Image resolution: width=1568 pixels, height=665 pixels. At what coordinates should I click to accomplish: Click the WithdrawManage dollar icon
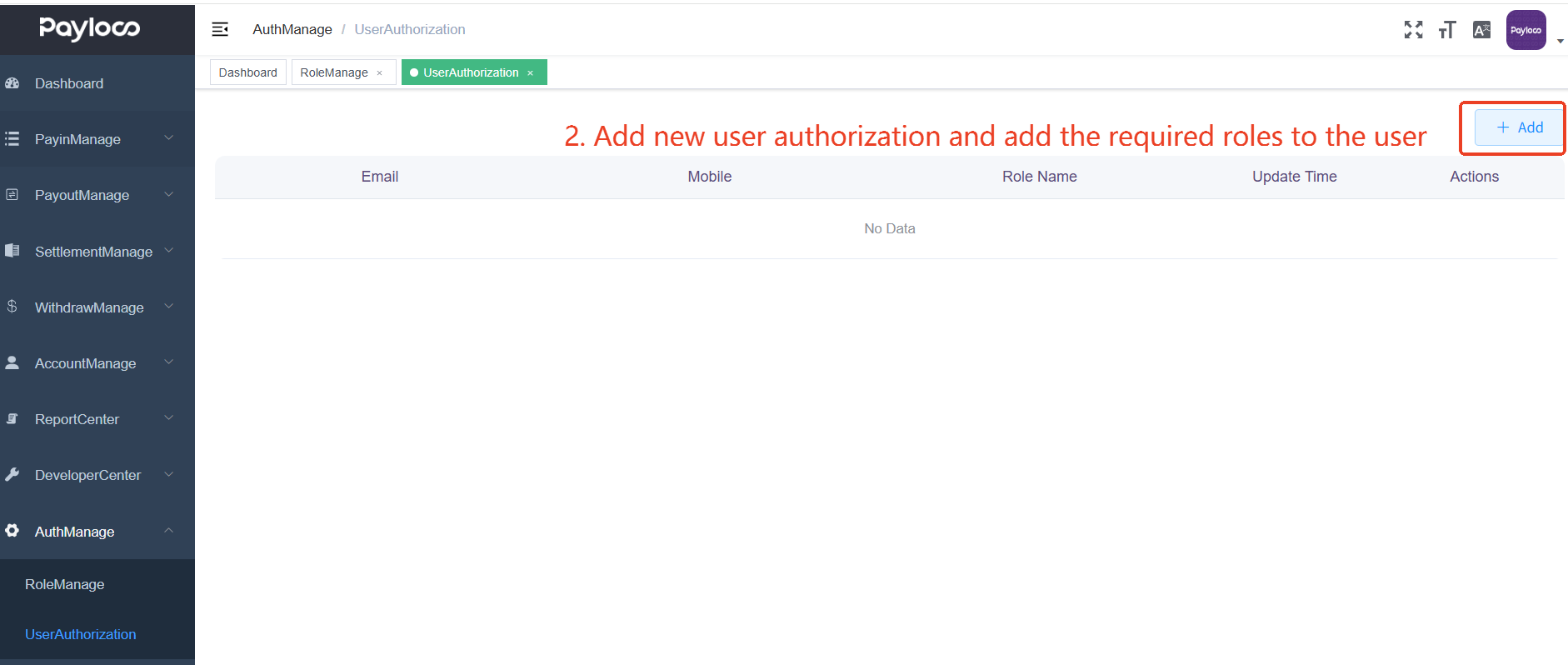(x=12, y=307)
